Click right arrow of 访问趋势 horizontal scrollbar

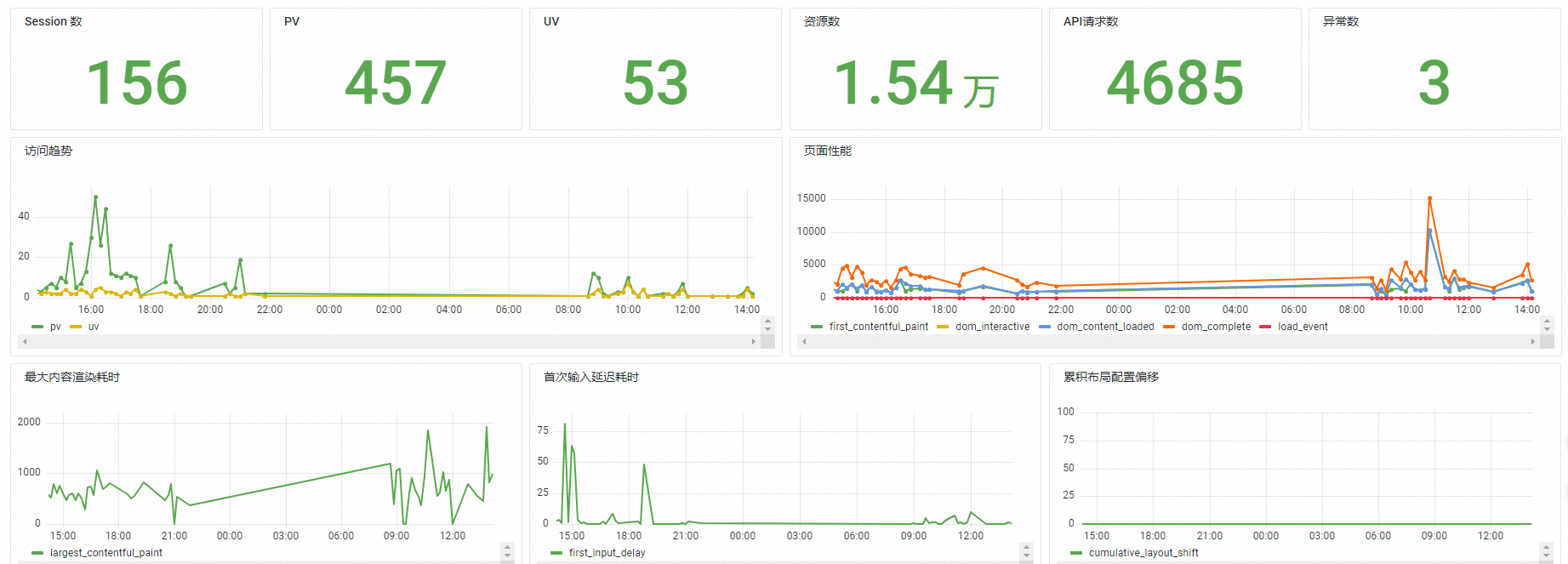tap(754, 341)
